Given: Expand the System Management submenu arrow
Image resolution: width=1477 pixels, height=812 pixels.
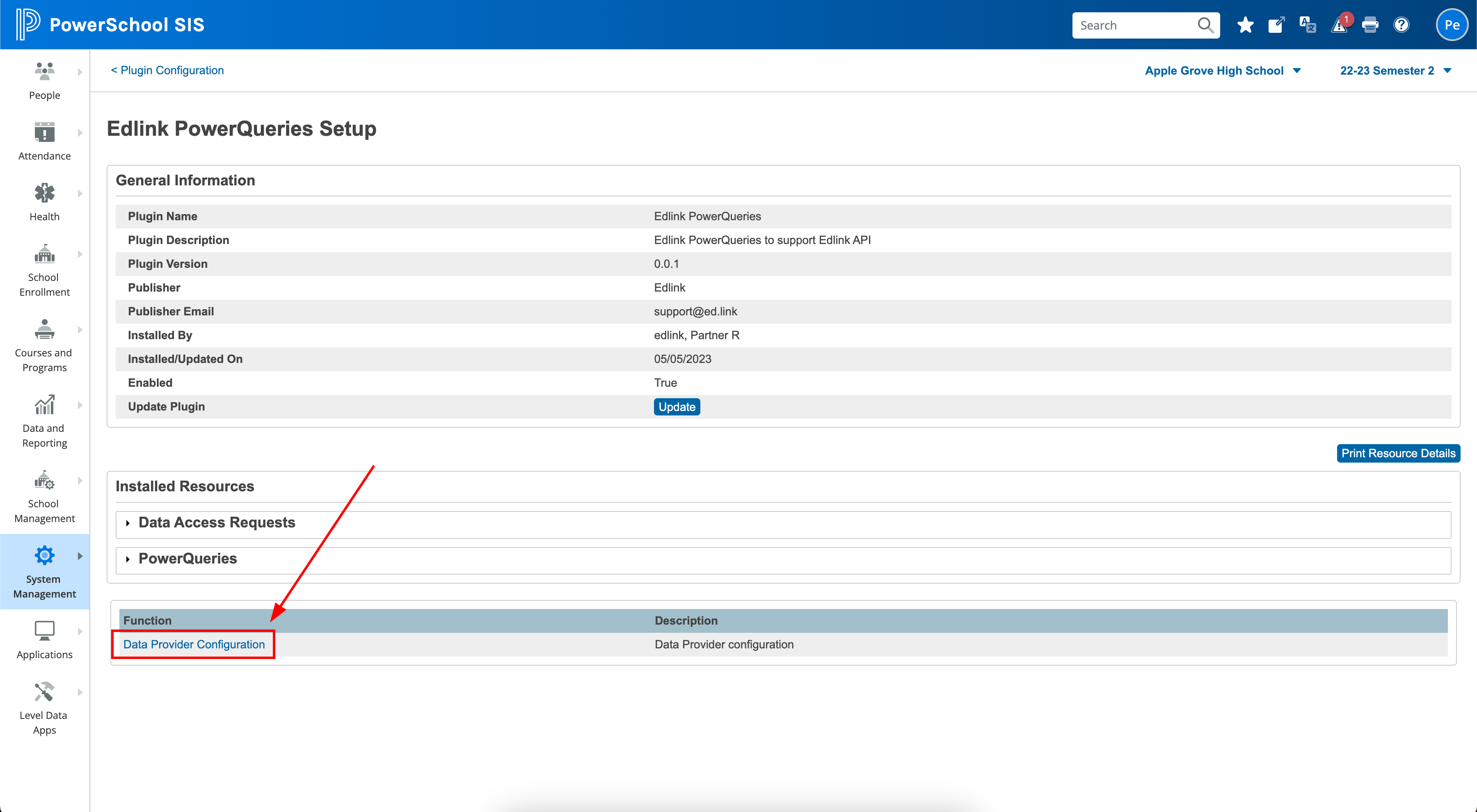Looking at the screenshot, I should (80, 556).
